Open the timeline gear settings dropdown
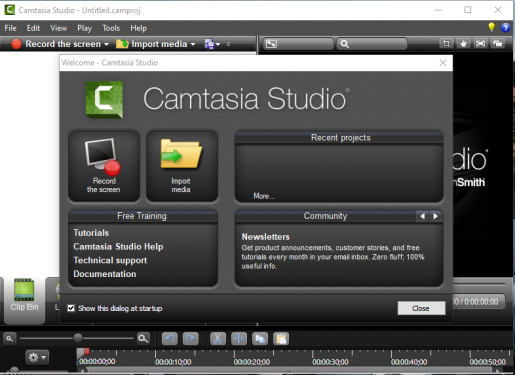The height and width of the screenshot is (375, 515). (x=37, y=358)
